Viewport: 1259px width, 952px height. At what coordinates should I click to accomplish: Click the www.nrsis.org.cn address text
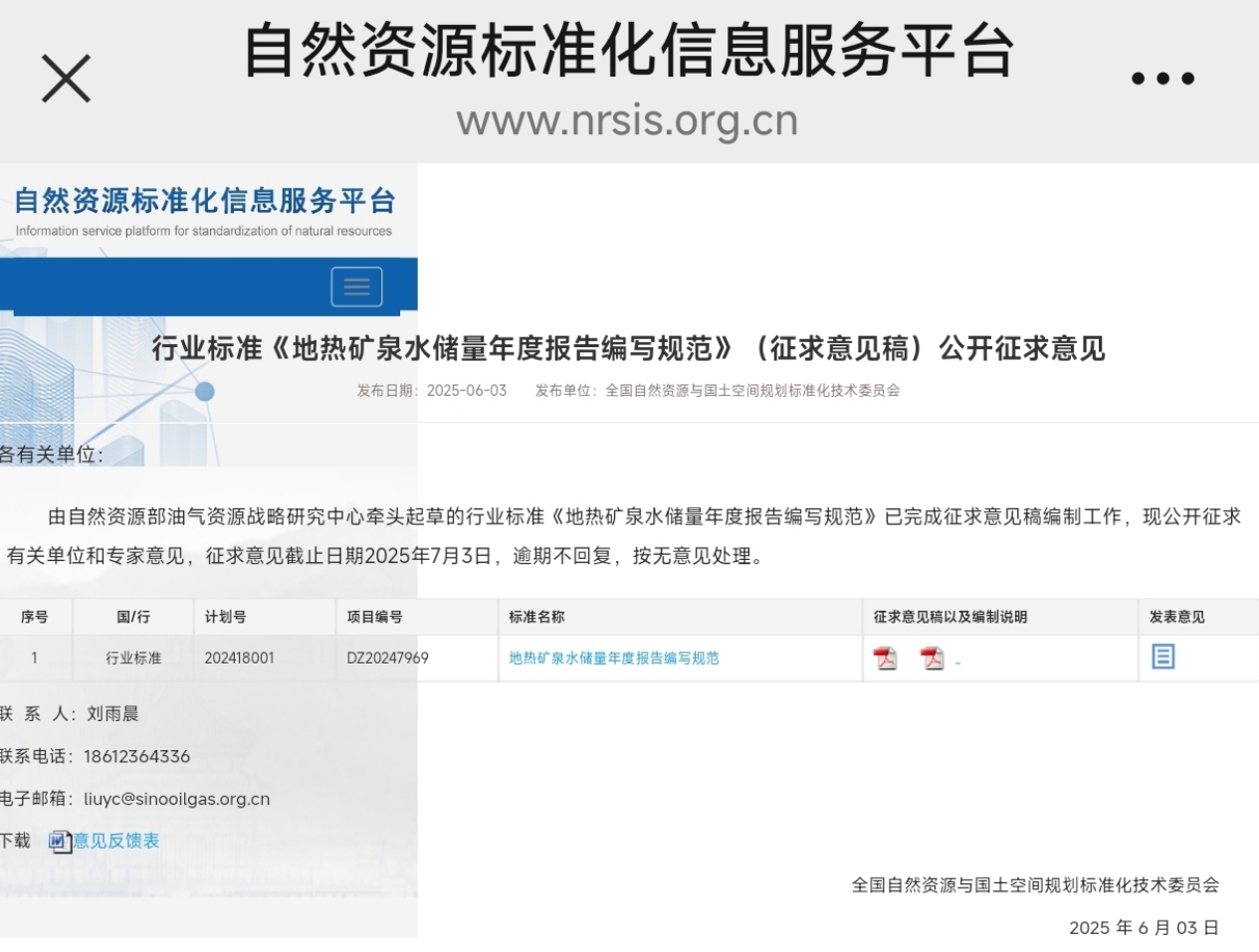[627, 121]
